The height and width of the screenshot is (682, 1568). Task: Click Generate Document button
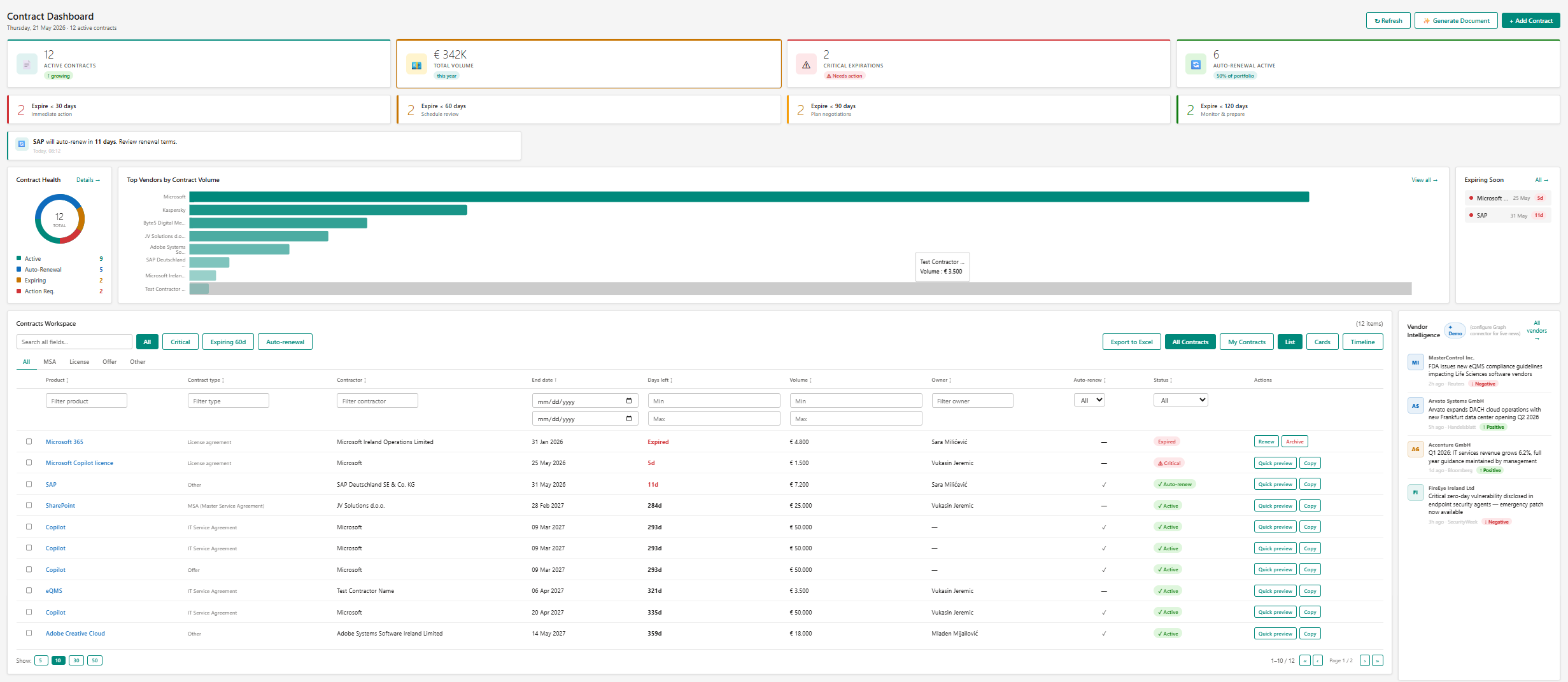pyautogui.click(x=1455, y=20)
